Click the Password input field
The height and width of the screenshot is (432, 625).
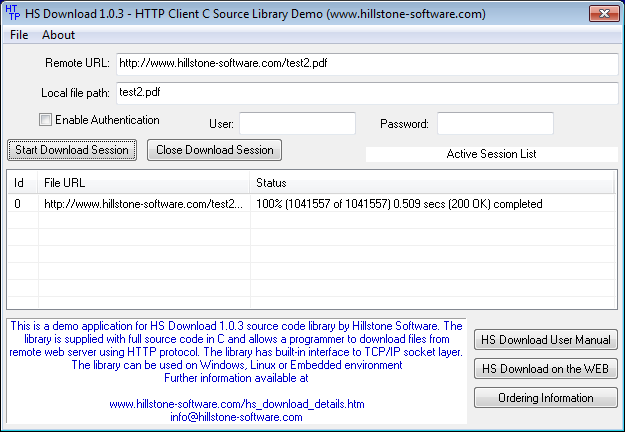click(495, 124)
